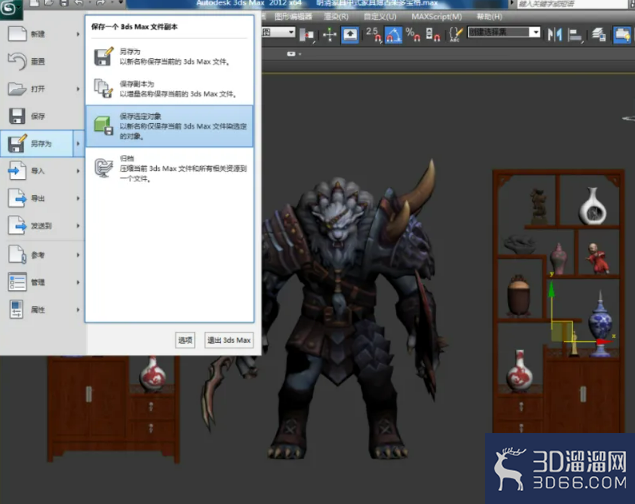The image size is (635, 504).
Task: Expand the Open (打开) submenu arrow
Action: point(78,89)
